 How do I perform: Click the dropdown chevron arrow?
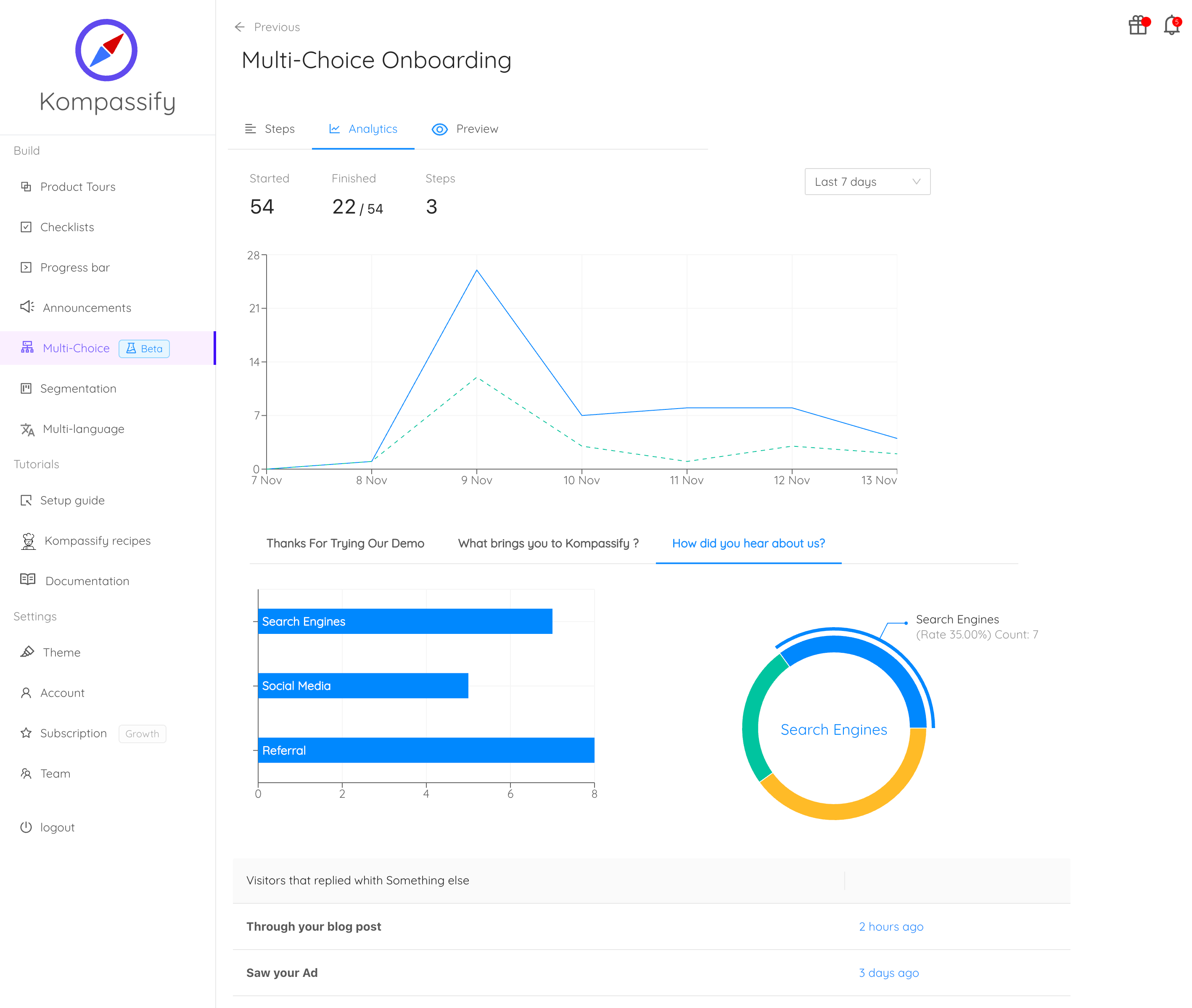click(x=917, y=182)
